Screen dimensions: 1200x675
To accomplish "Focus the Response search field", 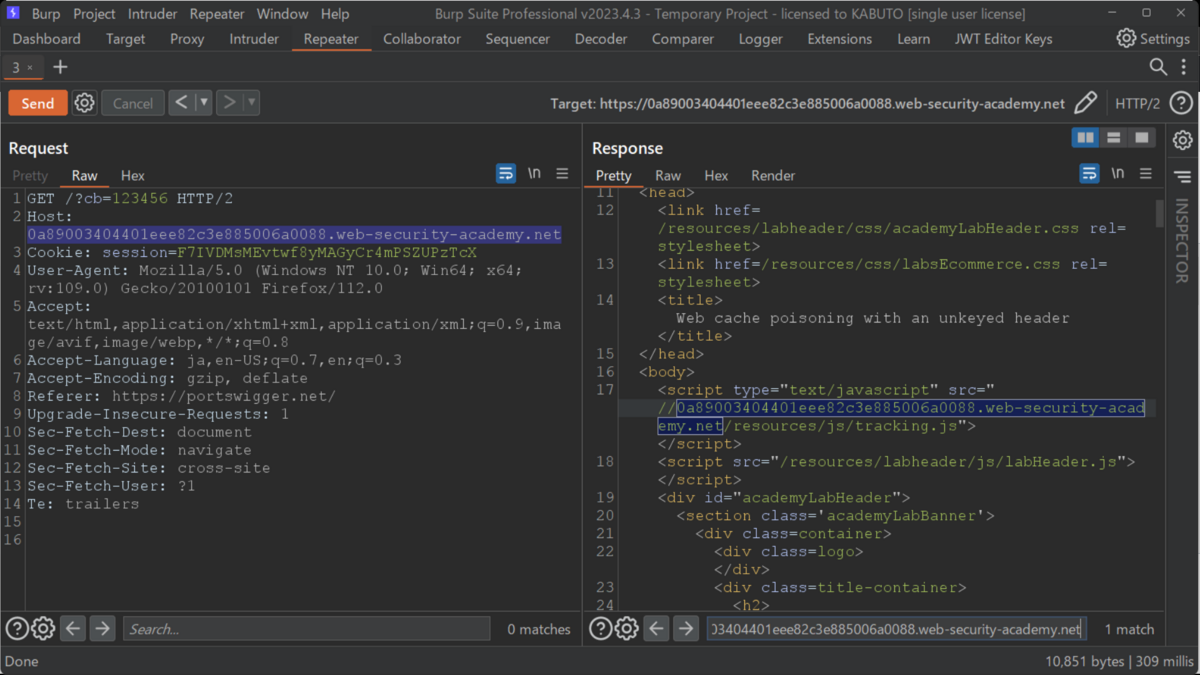I will [x=895, y=629].
